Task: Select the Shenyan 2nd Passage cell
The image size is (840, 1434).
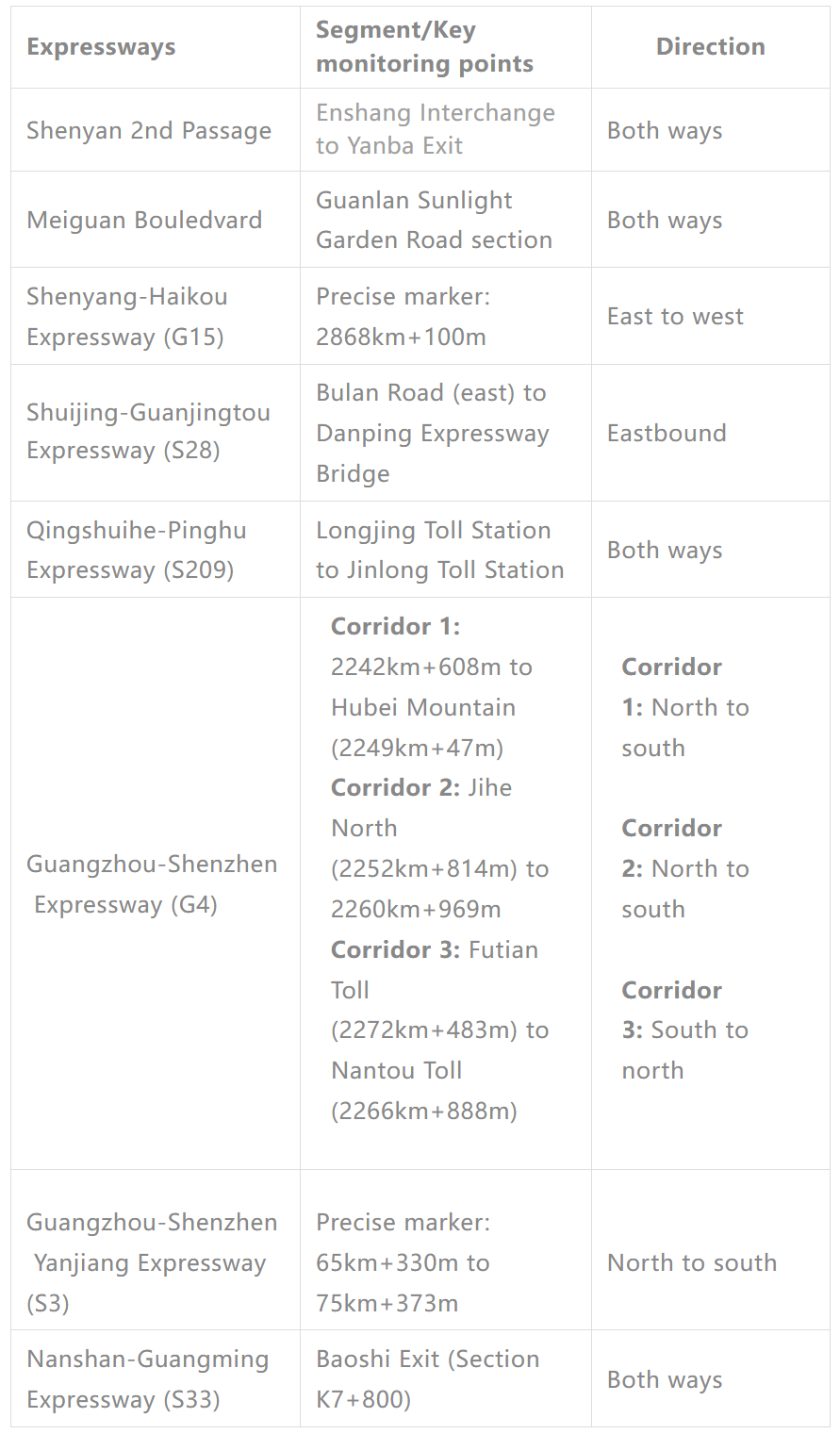Action: pyautogui.click(x=149, y=131)
